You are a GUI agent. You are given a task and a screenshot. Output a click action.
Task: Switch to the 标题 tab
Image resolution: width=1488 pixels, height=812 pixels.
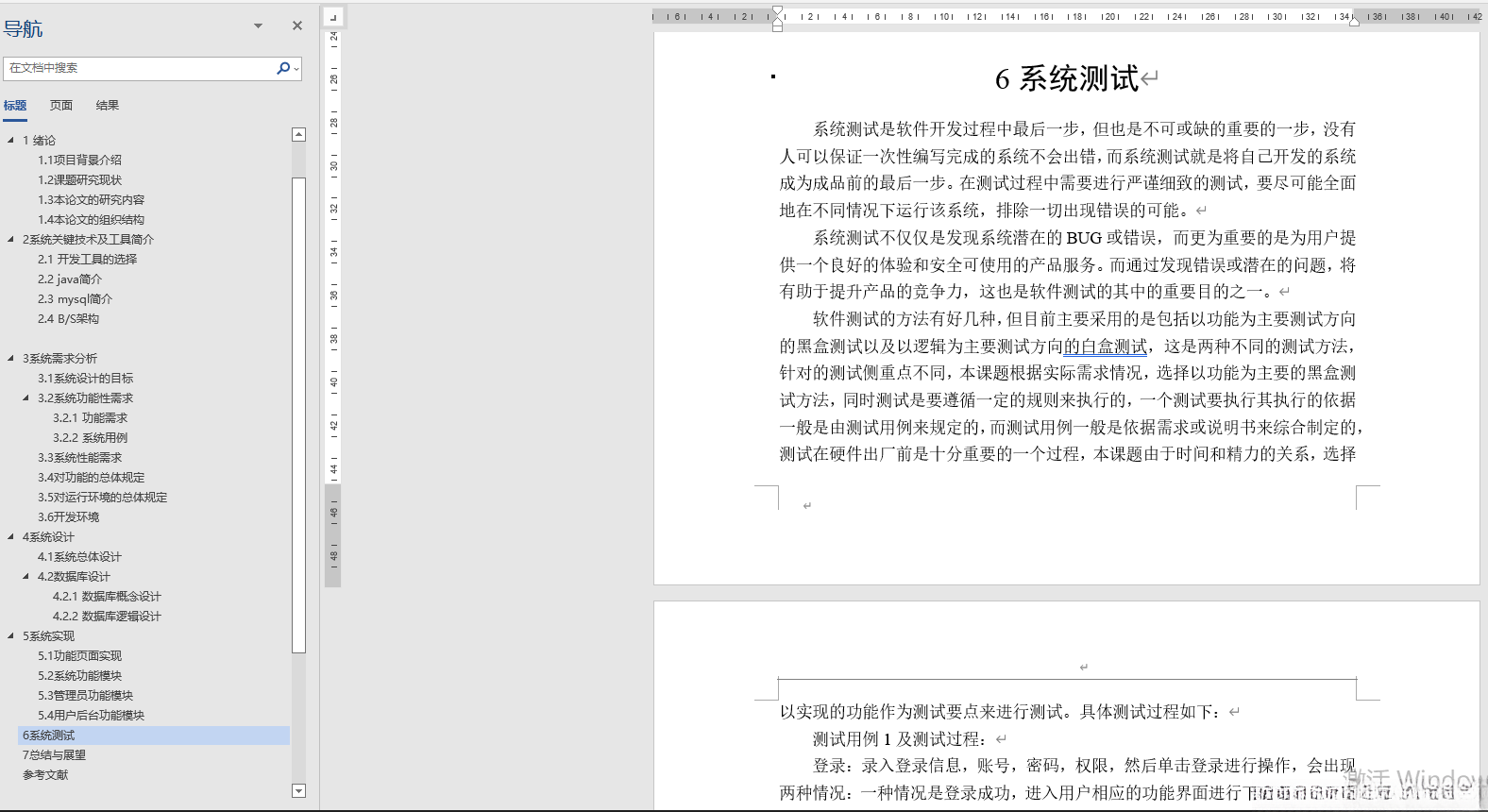coord(15,106)
